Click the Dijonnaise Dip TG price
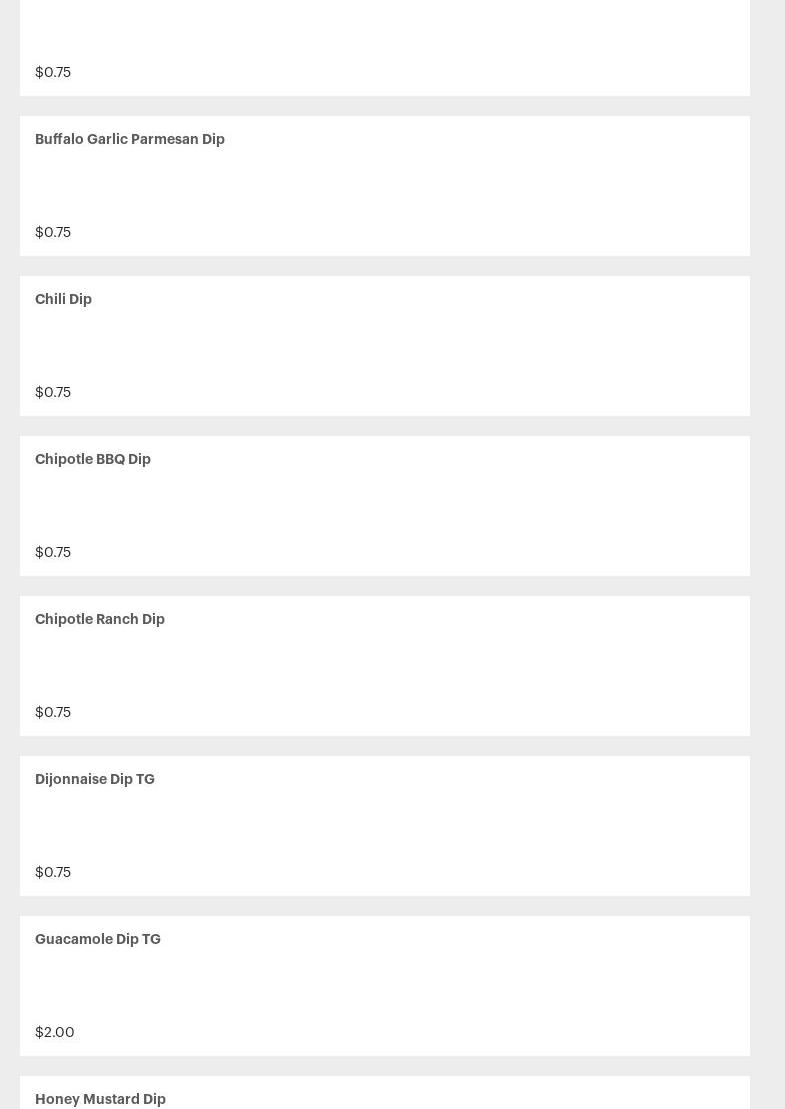Screen dimensions: 785x1109 tap(53, 872)
